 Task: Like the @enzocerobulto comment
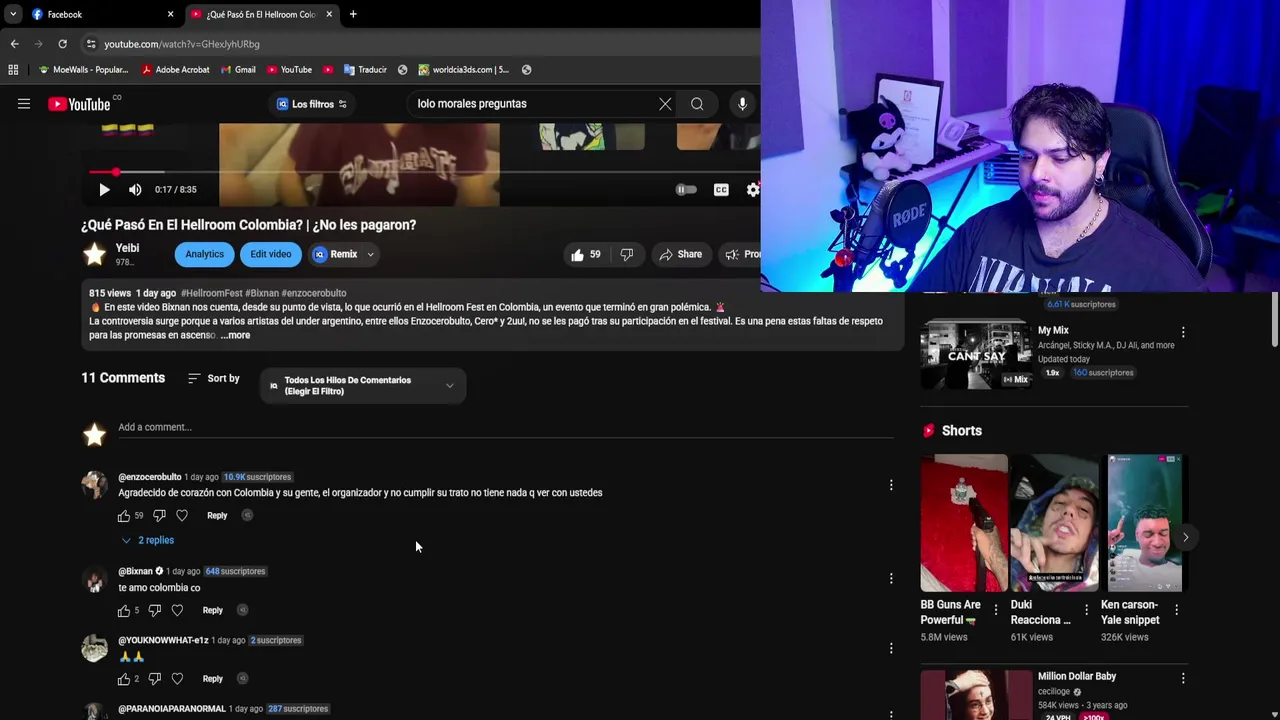coord(124,516)
